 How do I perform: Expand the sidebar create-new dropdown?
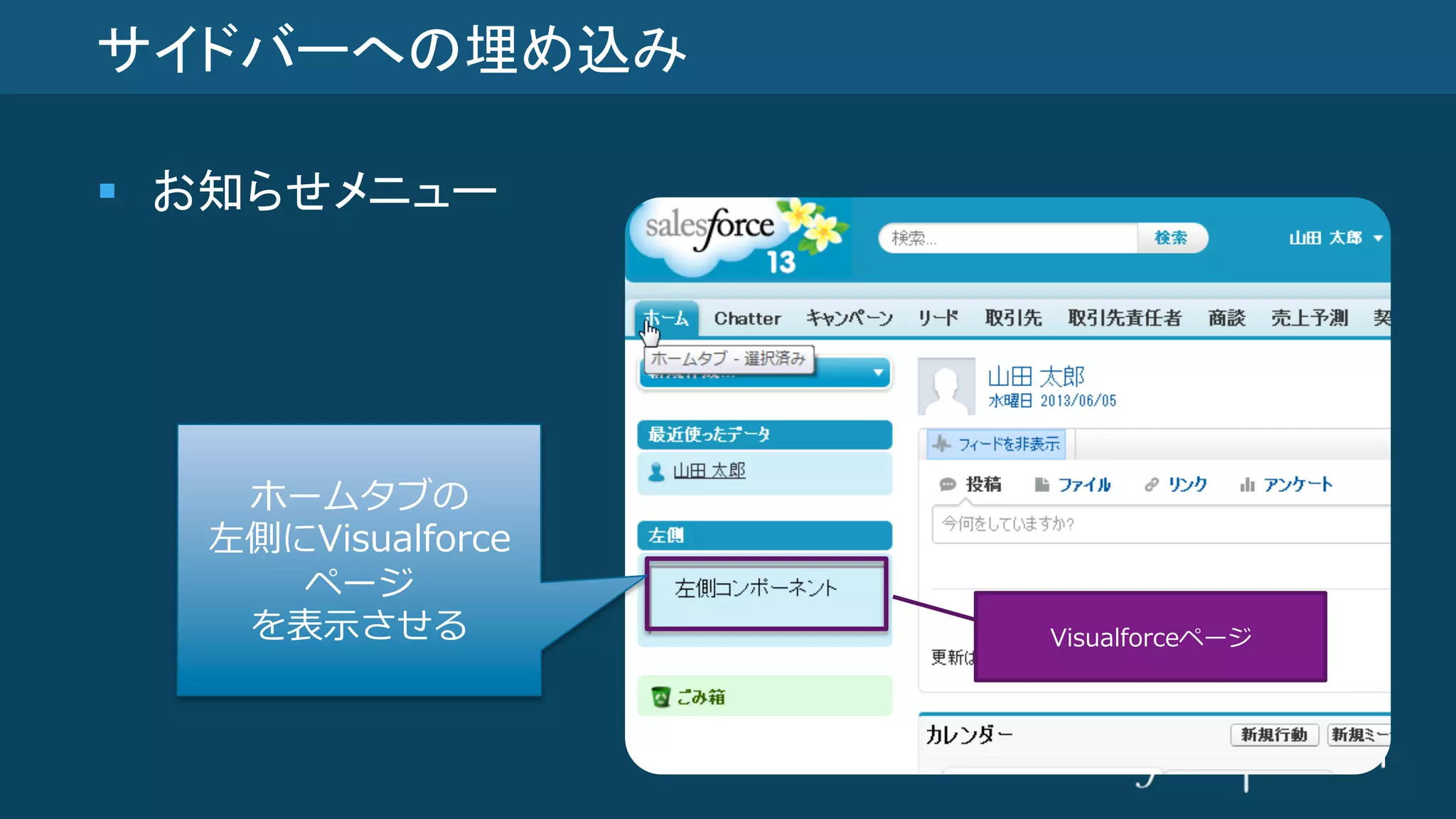click(x=878, y=373)
